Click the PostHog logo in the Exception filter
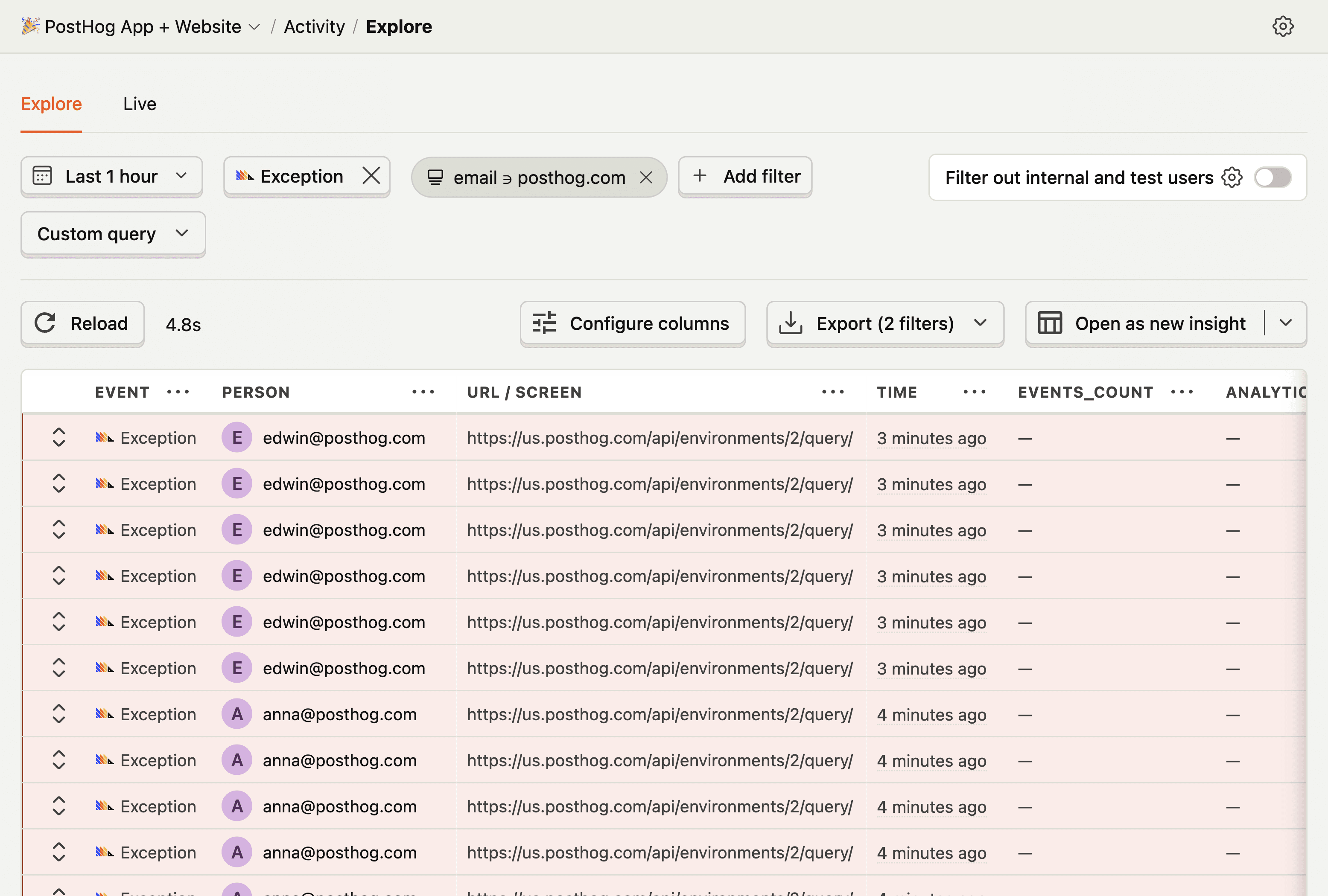Screen dimensions: 1328x896 pyautogui.click(x=245, y=175)
